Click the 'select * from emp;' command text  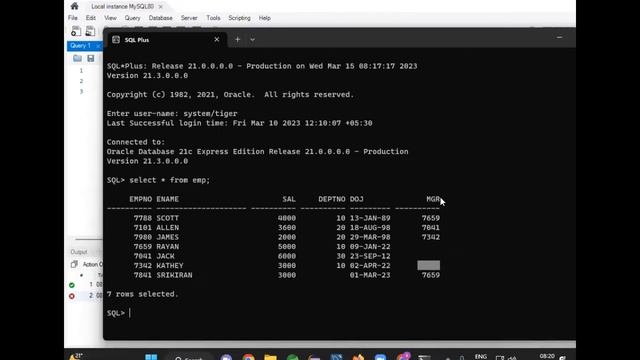169,180
